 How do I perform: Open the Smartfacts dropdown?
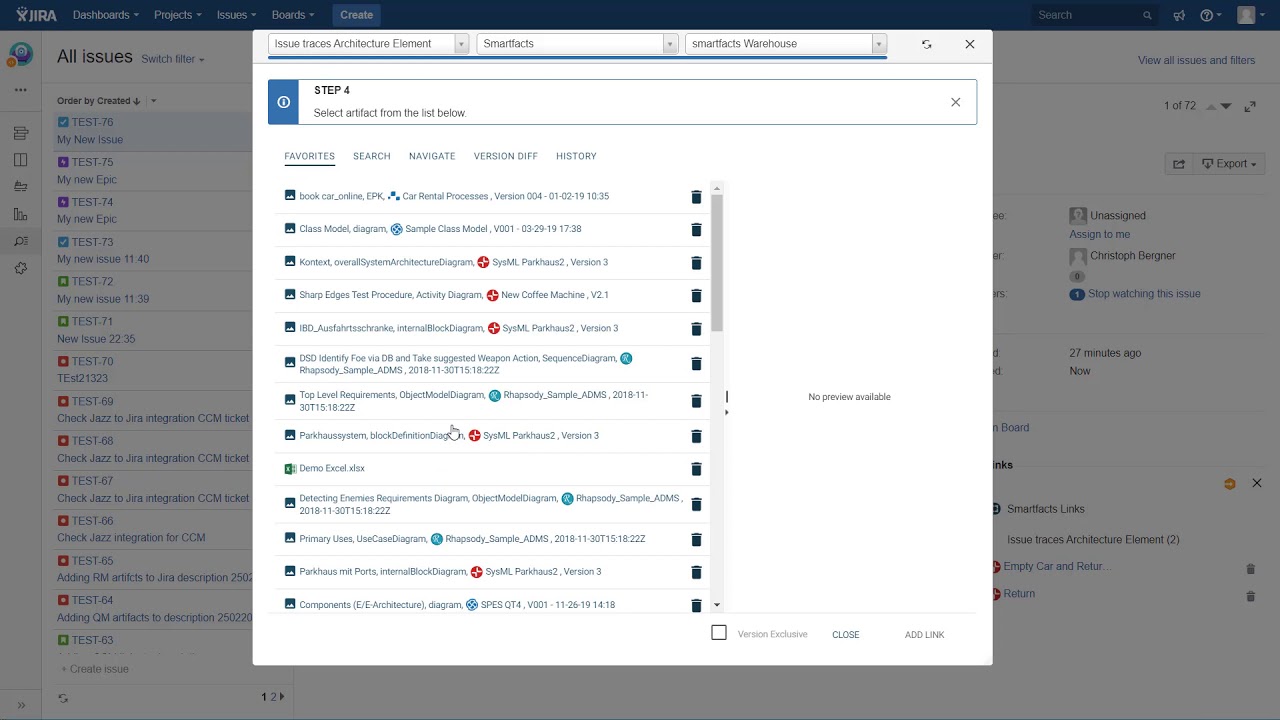click(577, 44)
